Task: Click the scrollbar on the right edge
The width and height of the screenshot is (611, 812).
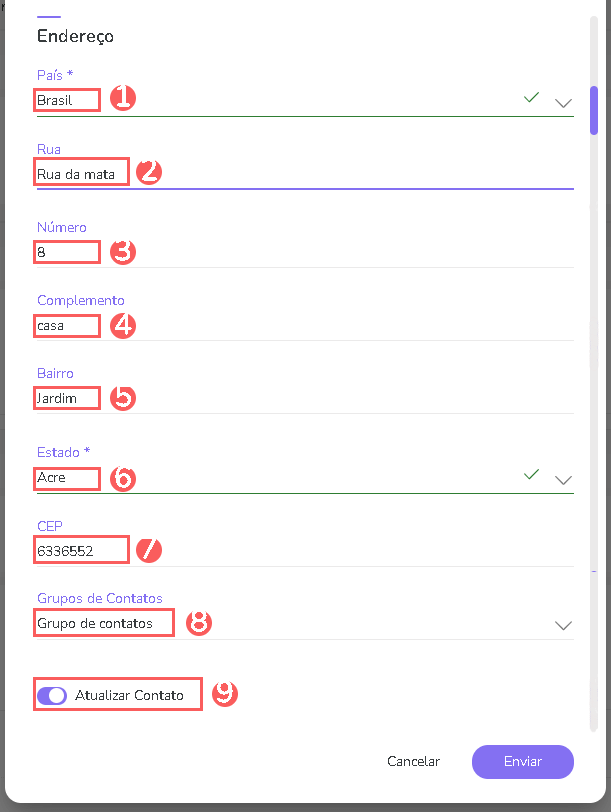Action: tap(596, 110)
